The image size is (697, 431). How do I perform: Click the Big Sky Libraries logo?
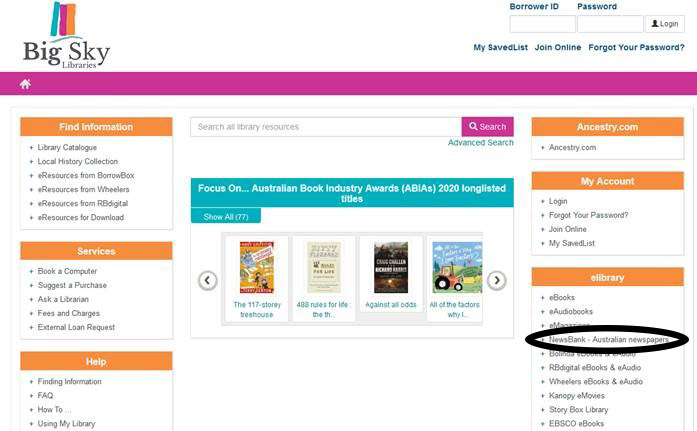click(x=67, y=36)
